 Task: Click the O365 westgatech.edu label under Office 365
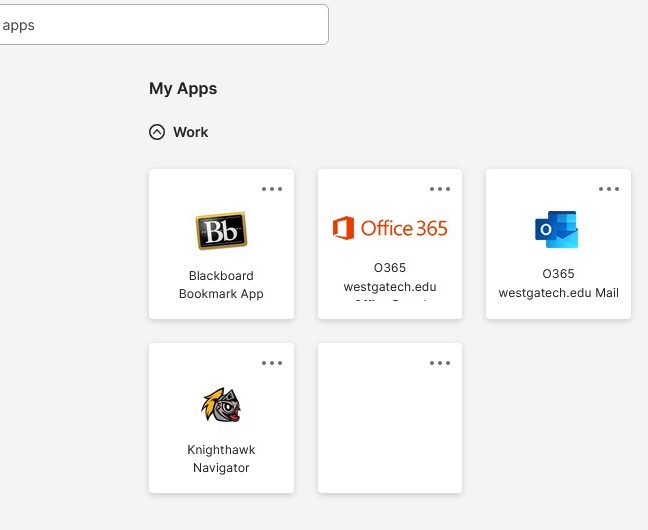390,277
